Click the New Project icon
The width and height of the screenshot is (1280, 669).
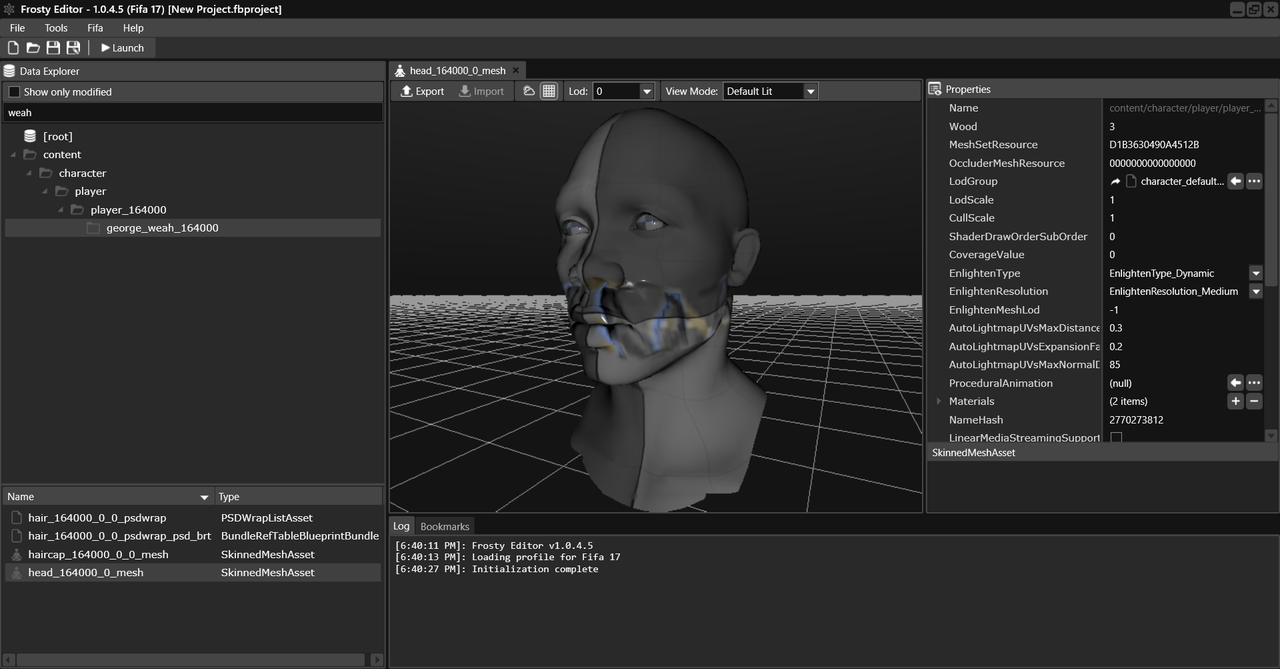[x=14, y=48]
